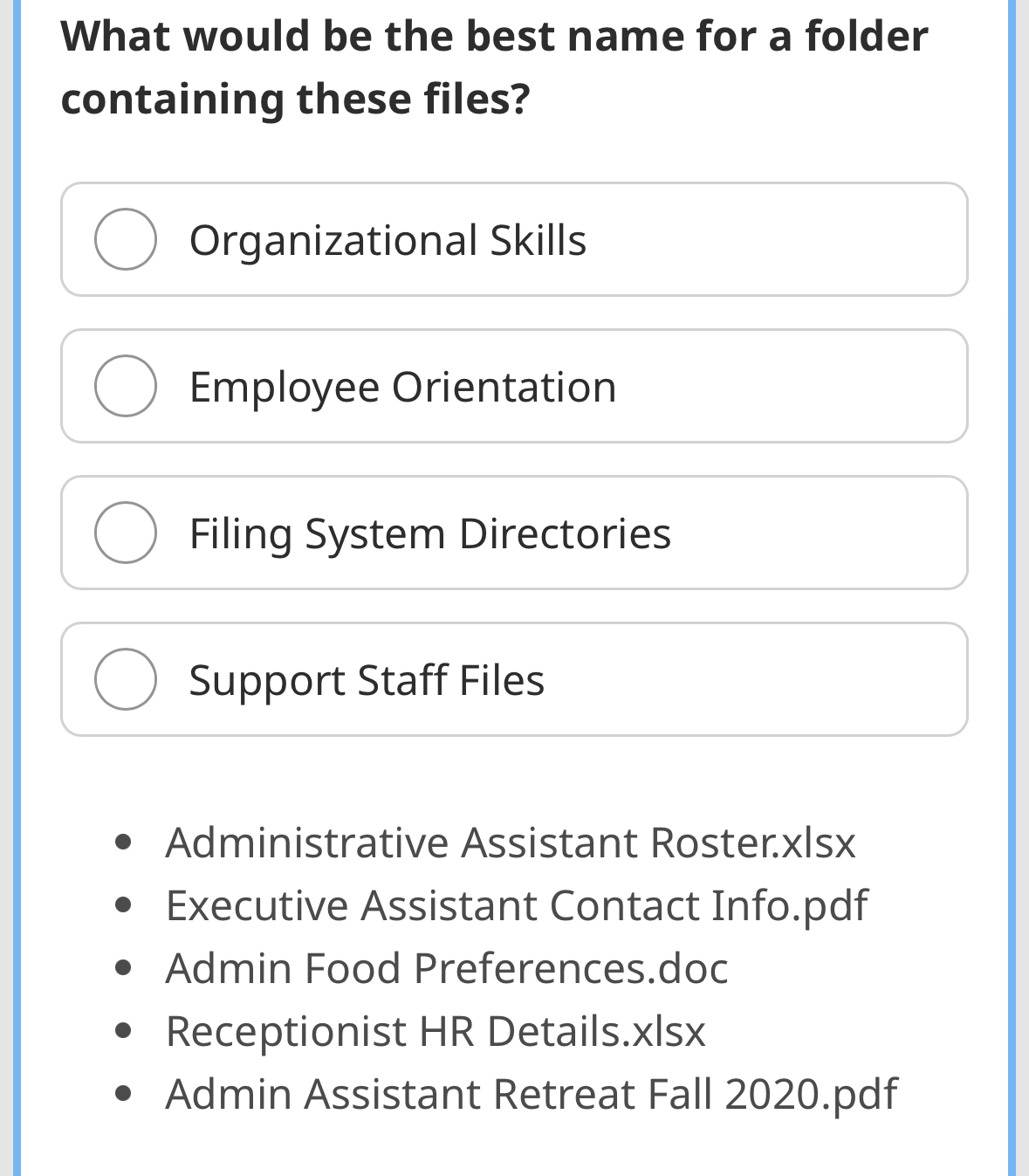1029x1176 pixels.
Task: Click the Support Staff Files option label
Action: pyautogui.click(x=366, y=680)
